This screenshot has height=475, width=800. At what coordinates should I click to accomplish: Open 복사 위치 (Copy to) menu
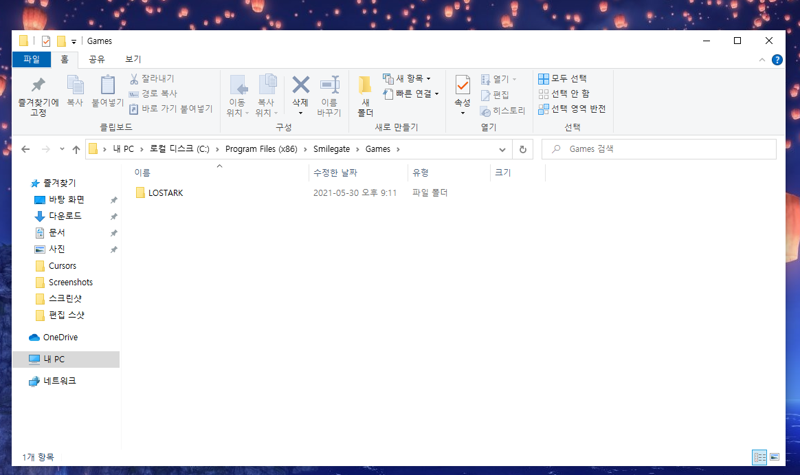(x=266, y=96)
